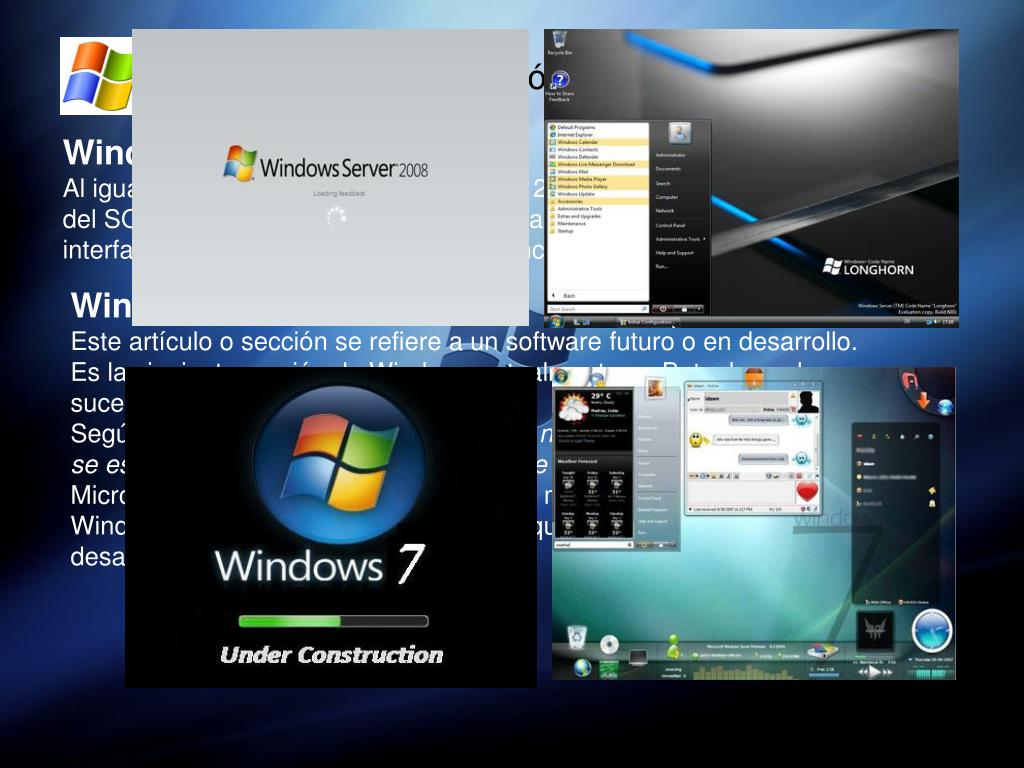
Task: Expand Administrative Tools folder in programs list
Action: (599, 208)
